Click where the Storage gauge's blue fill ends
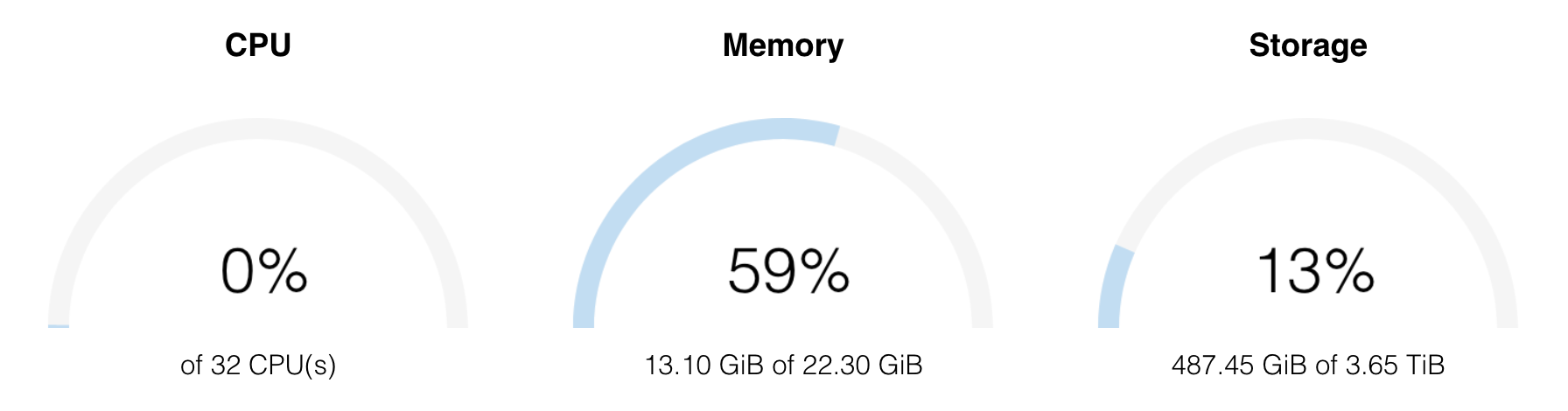This screenshot has width=1568, height=411. (1123, 249)
